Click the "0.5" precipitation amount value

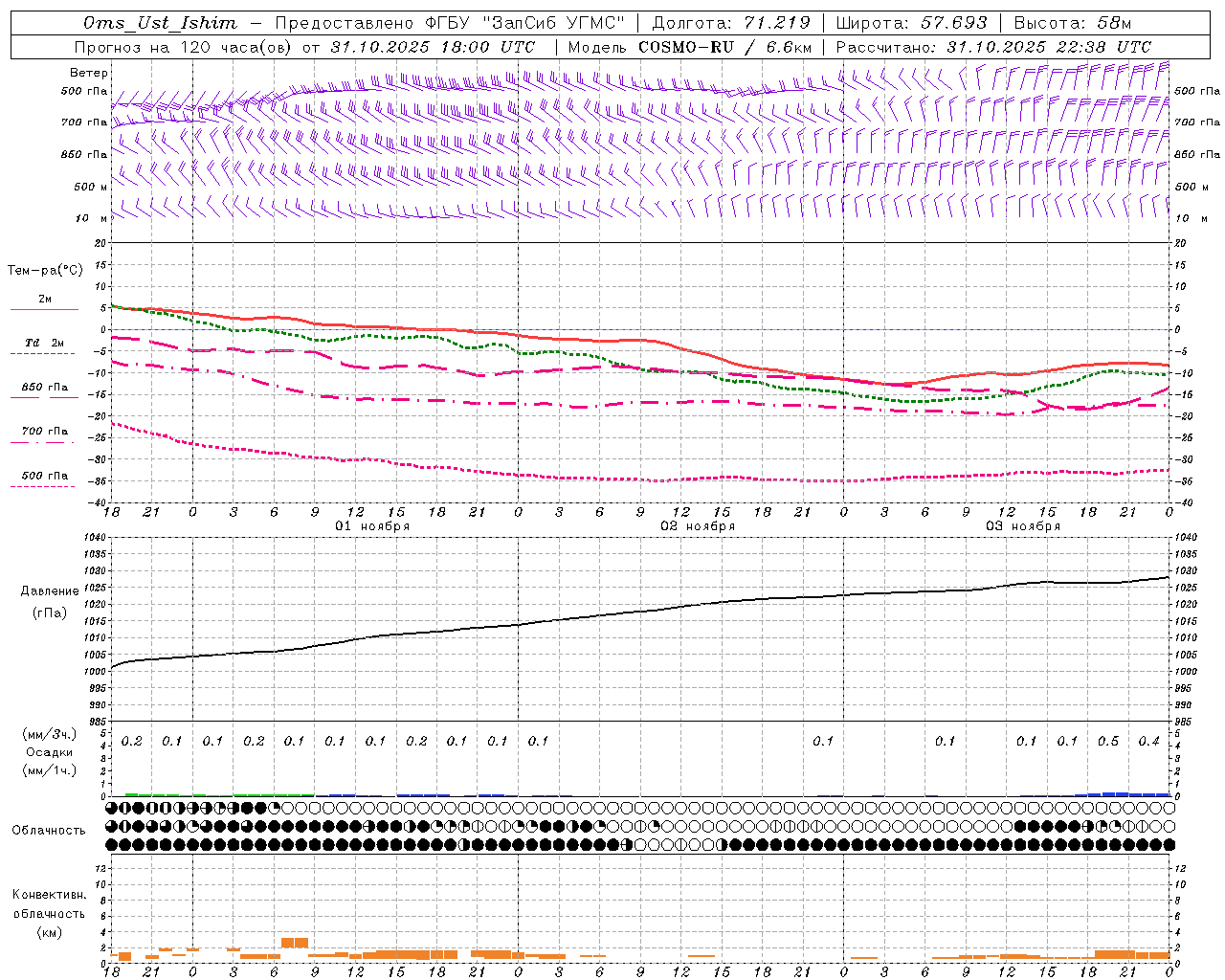1108,742
